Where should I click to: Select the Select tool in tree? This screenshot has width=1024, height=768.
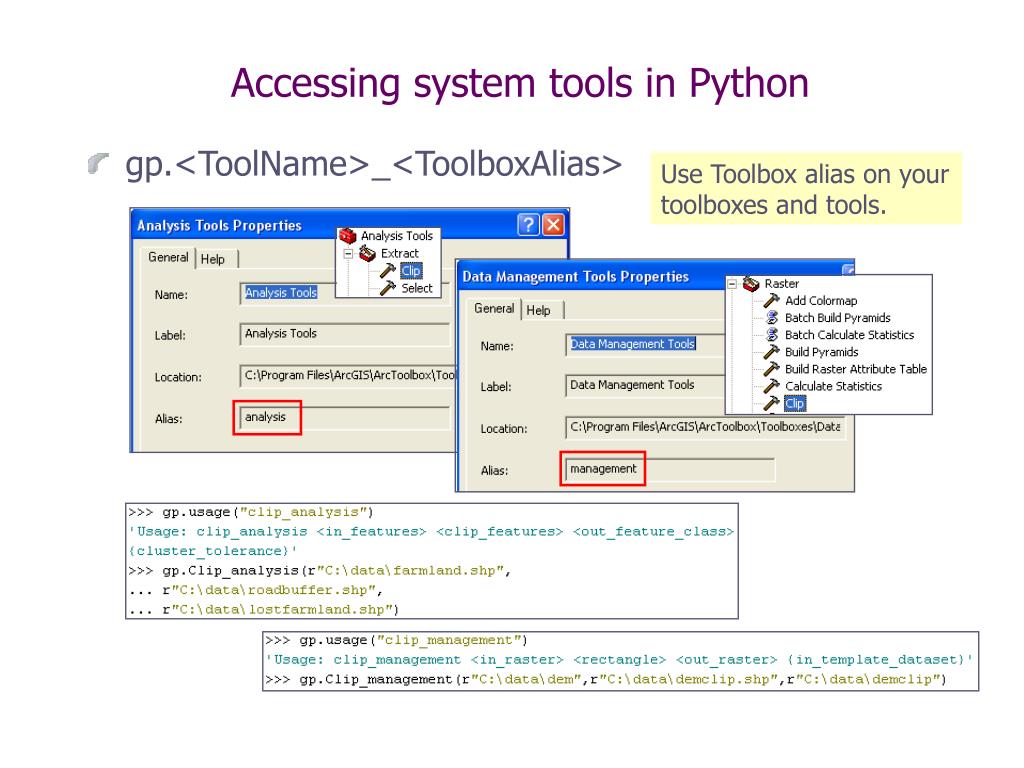(417, 288)
